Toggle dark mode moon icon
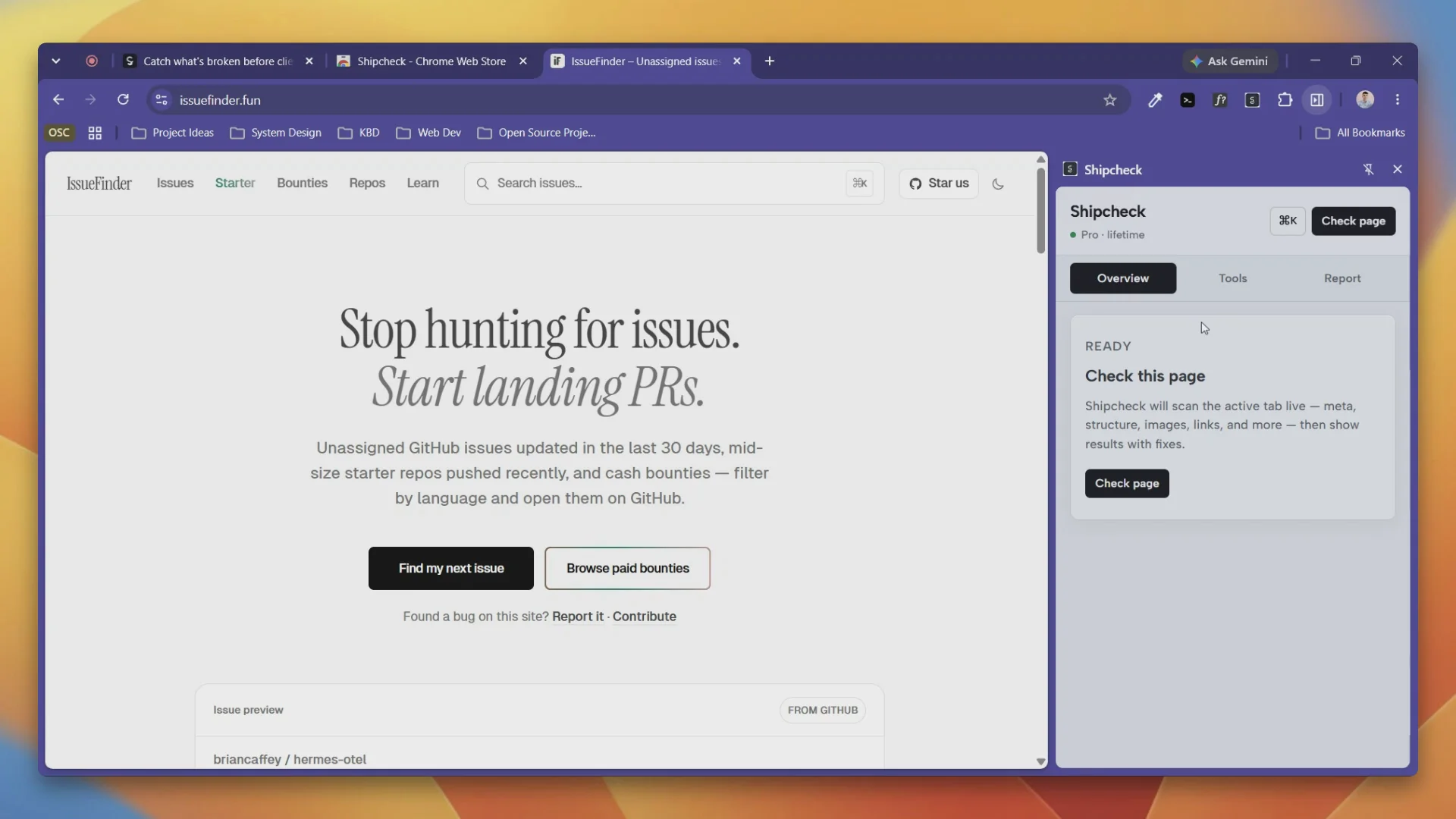The height and width of the screenshot is (819, 1456). tap(998, 184)
